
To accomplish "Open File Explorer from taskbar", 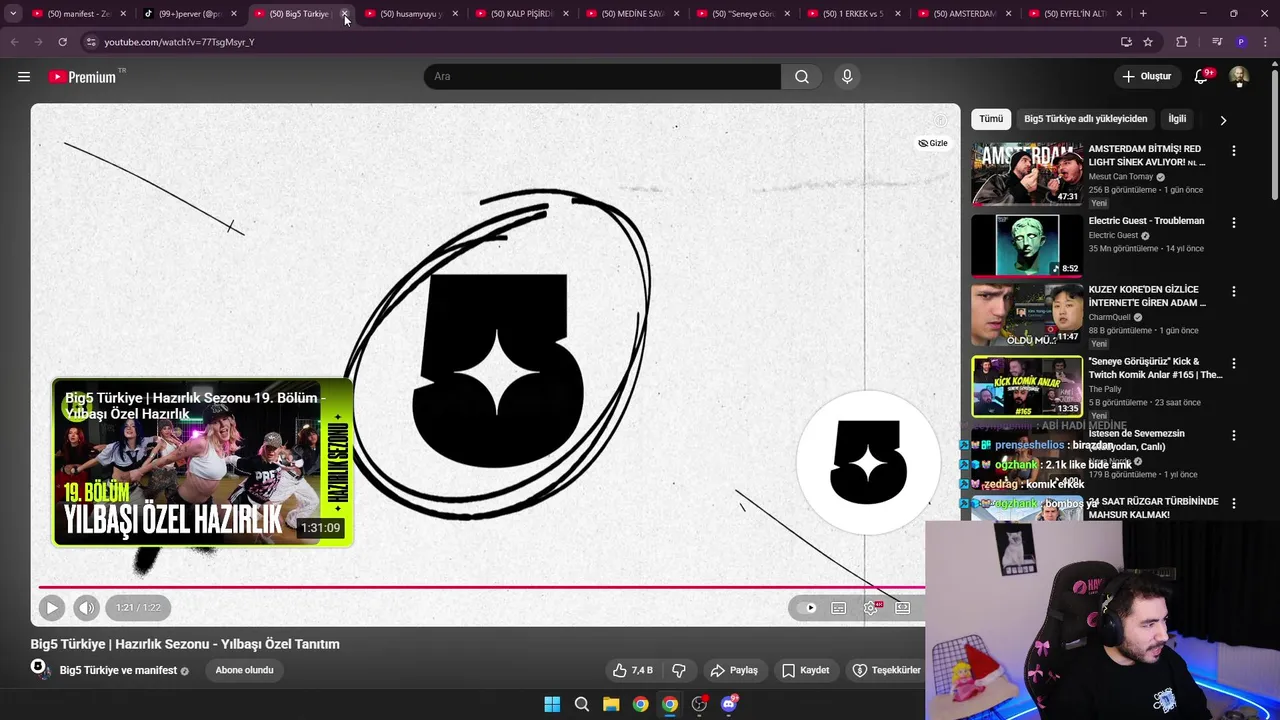I will (x=611, y=704).
